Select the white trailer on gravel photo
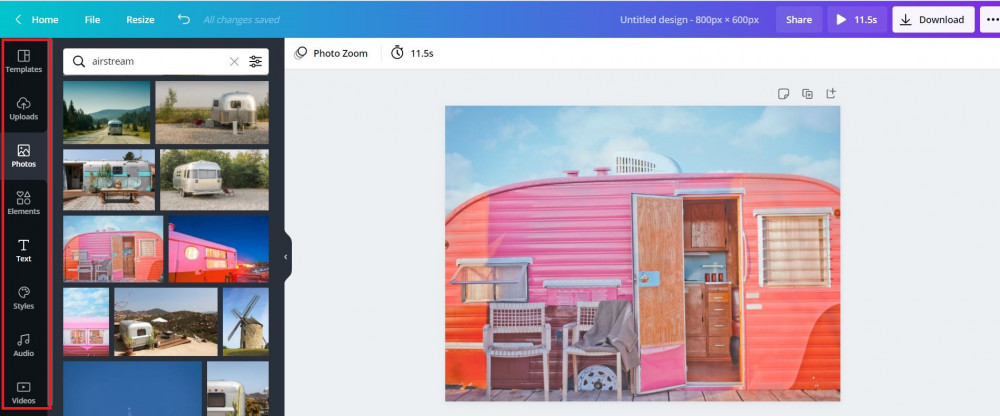Viewport: 1000px width, 416px height. pyautogui.click(x=214, y=180)
